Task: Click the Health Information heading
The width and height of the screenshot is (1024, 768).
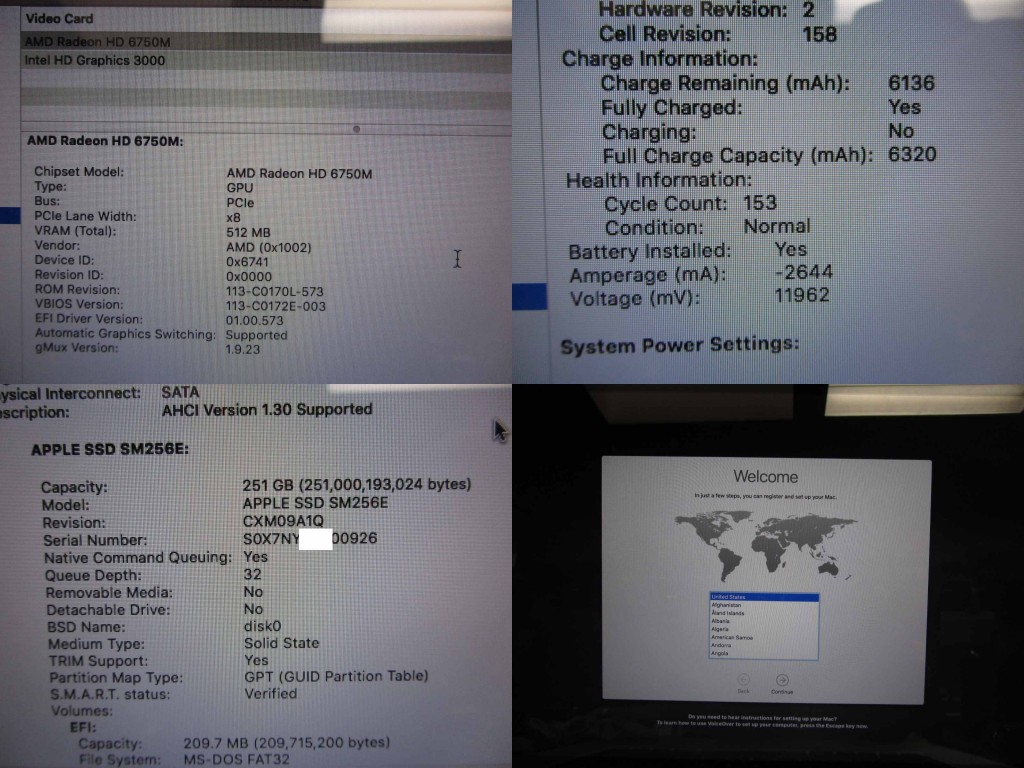Action: [659, 180]
